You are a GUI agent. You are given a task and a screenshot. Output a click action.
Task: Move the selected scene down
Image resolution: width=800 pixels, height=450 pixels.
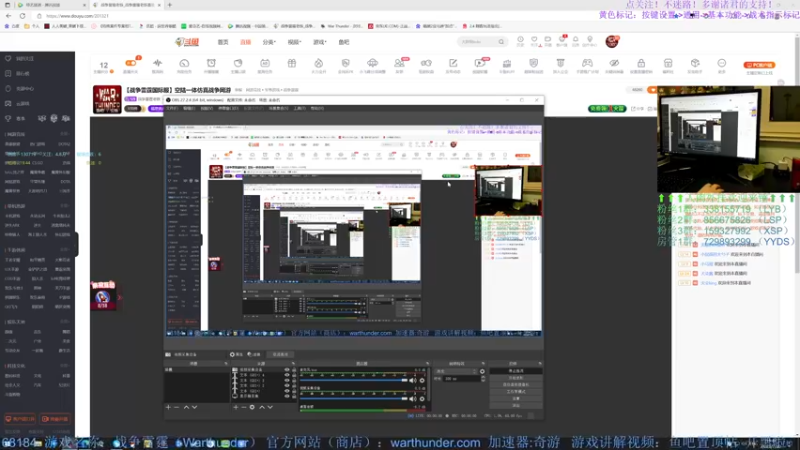(194, 407)
